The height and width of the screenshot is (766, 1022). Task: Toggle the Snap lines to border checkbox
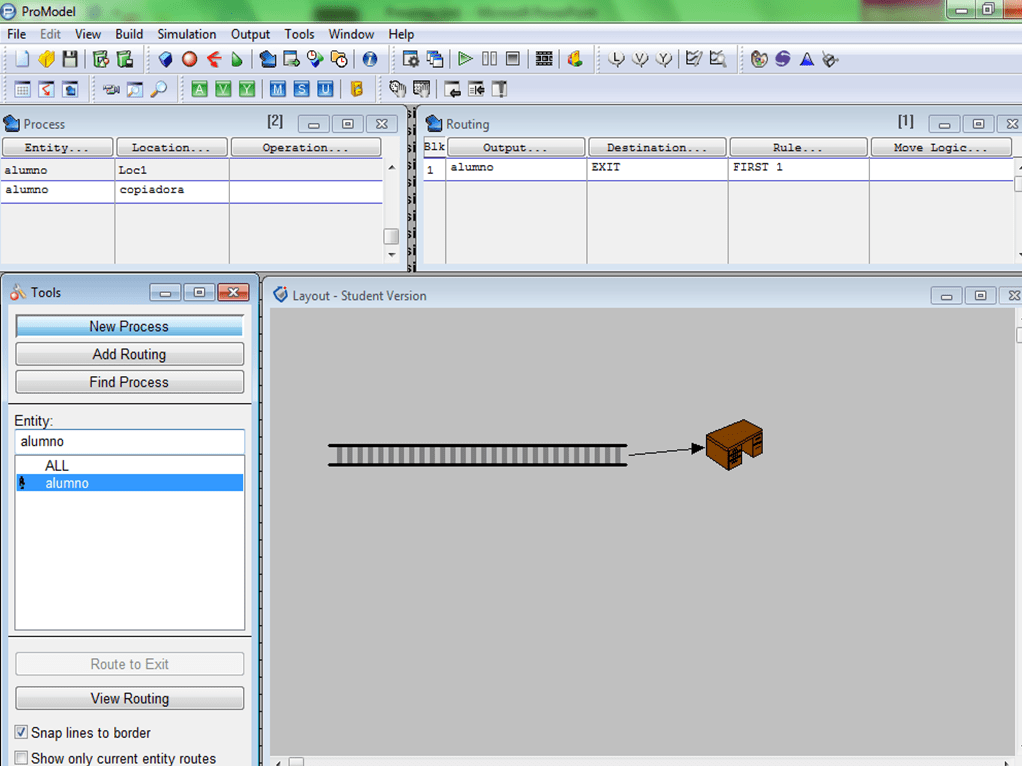click(22, 733)
